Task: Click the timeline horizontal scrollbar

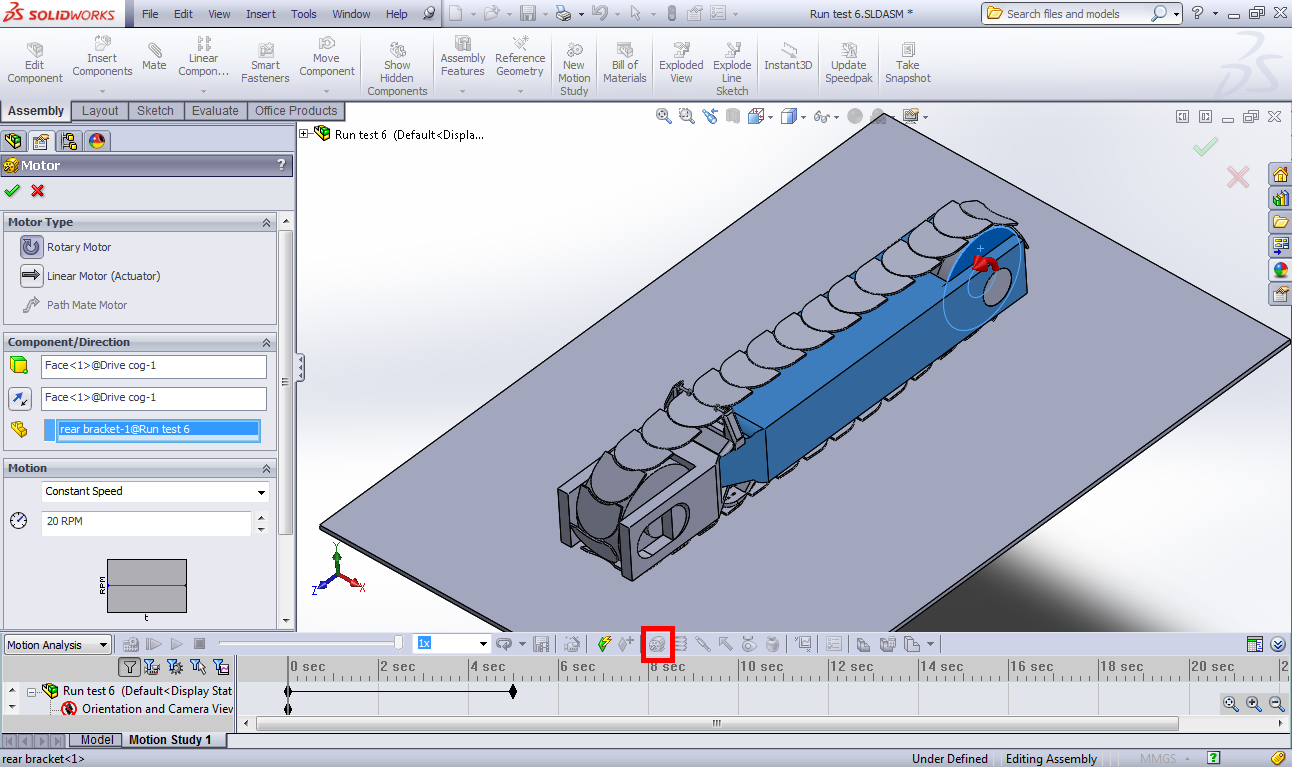Action: (716, 723)
